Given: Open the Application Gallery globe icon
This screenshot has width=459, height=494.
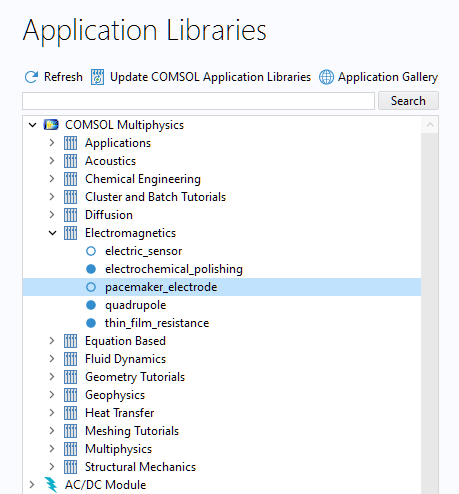Looking at the screenshot, I should 326,77.
